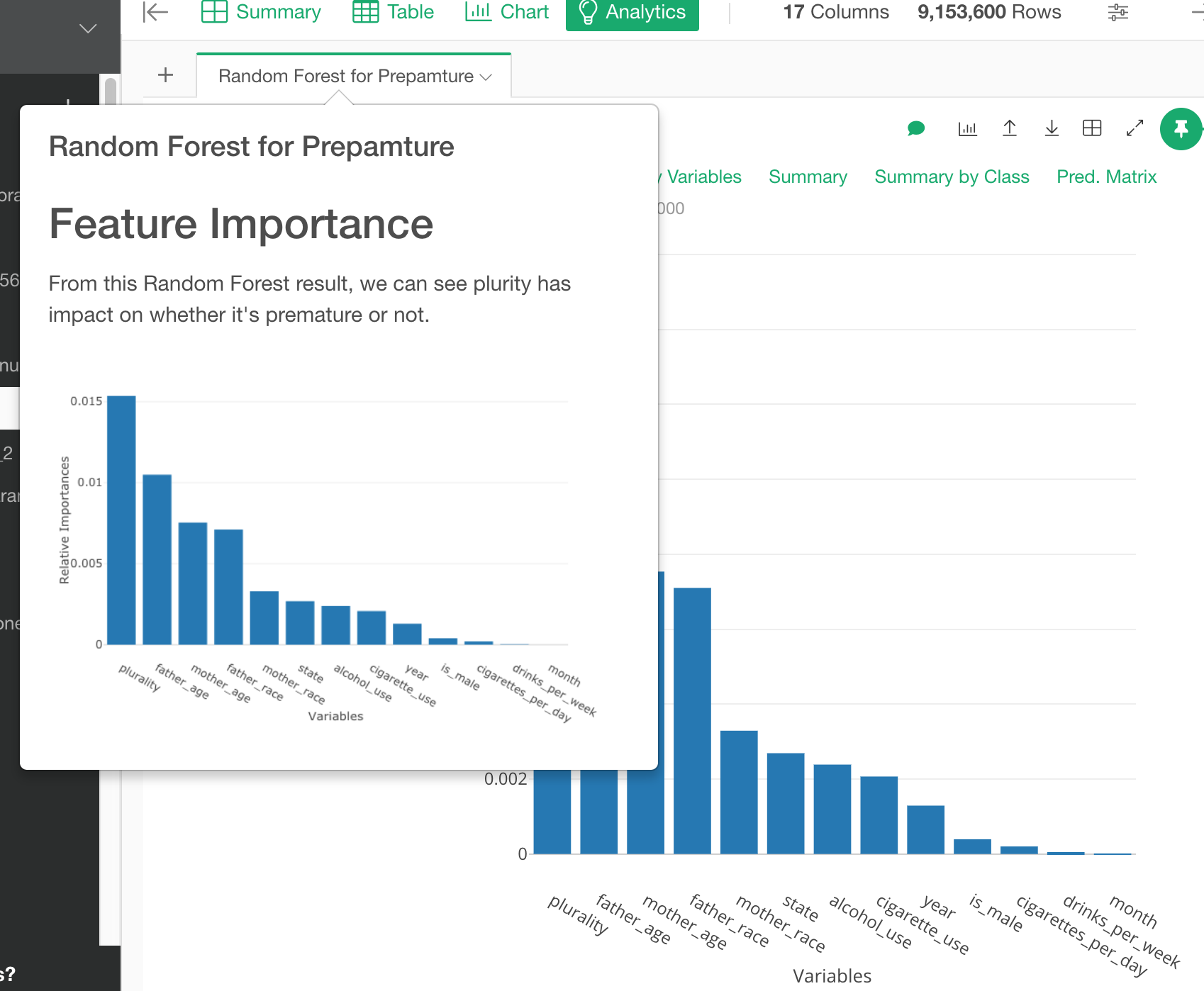This screenshot has height=991, width=1204.
Task: Open the Random Forest for Prepamture tab dropdown
Action: (486, 77)
